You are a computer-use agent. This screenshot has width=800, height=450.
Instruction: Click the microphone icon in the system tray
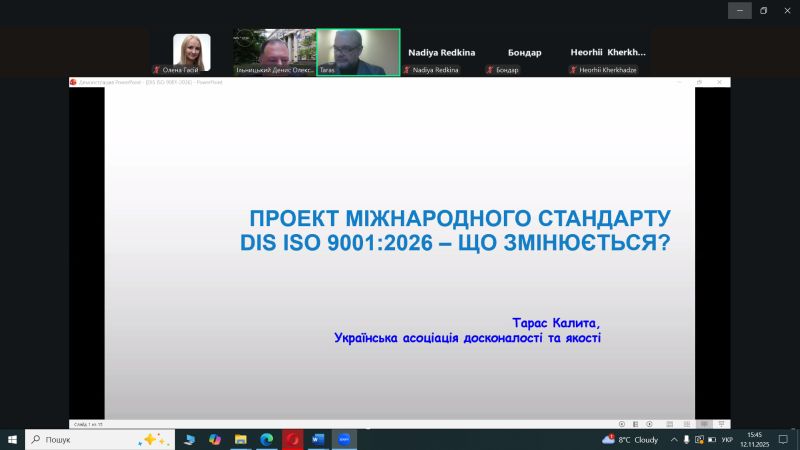[687, 439]
